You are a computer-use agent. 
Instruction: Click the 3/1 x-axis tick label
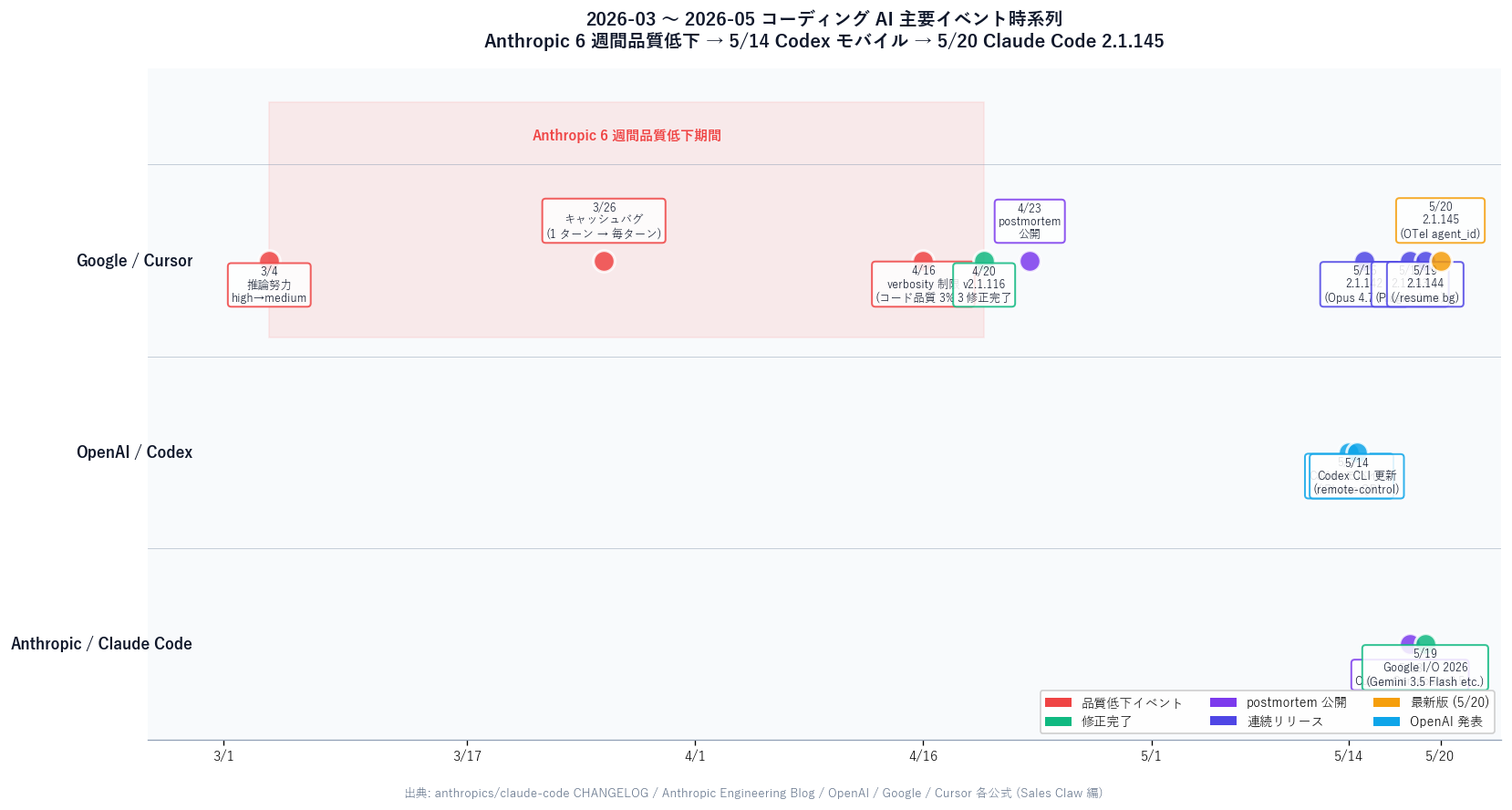click(x=223, y=756)
